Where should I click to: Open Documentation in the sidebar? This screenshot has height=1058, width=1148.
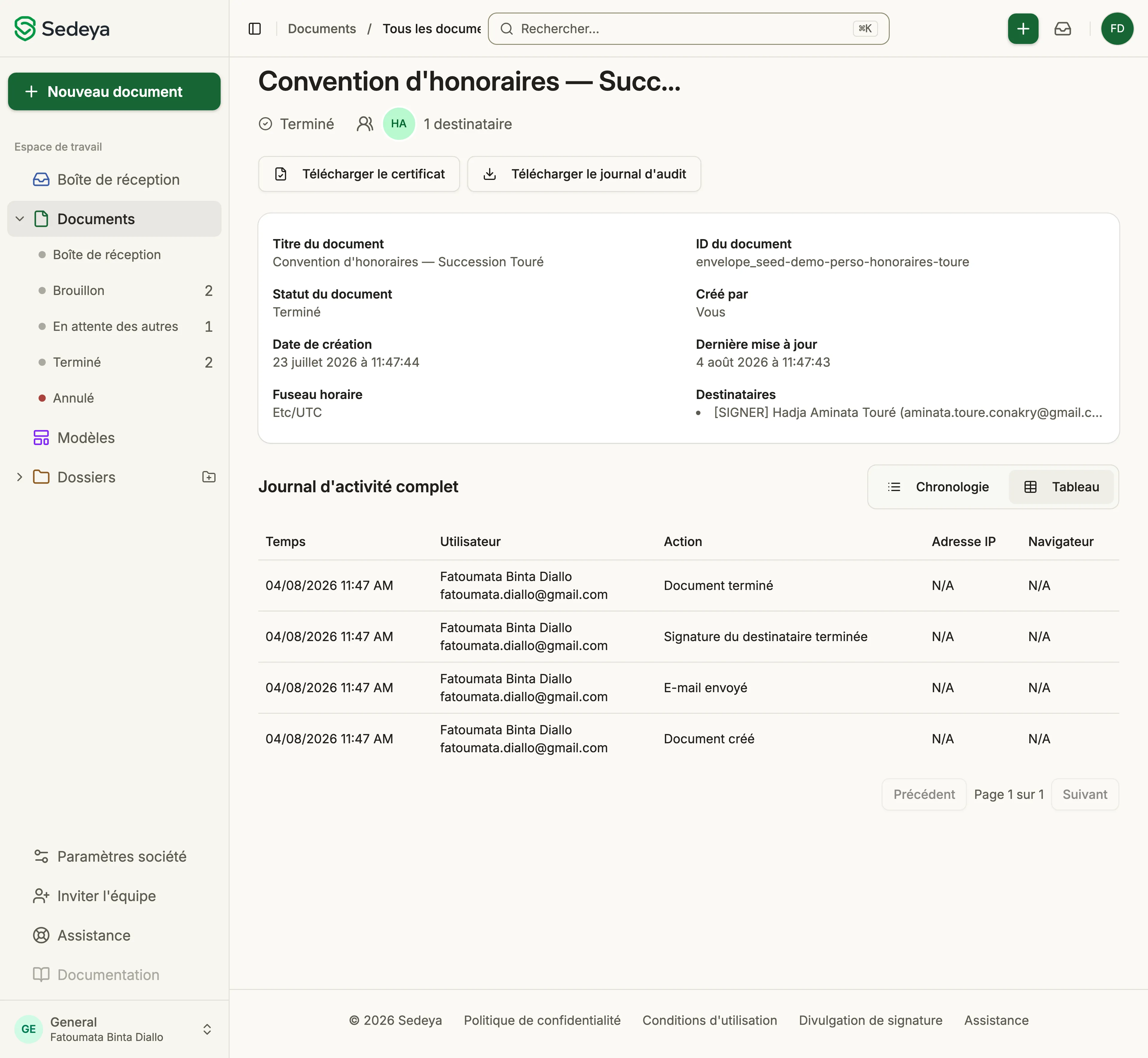coord(108,975)
